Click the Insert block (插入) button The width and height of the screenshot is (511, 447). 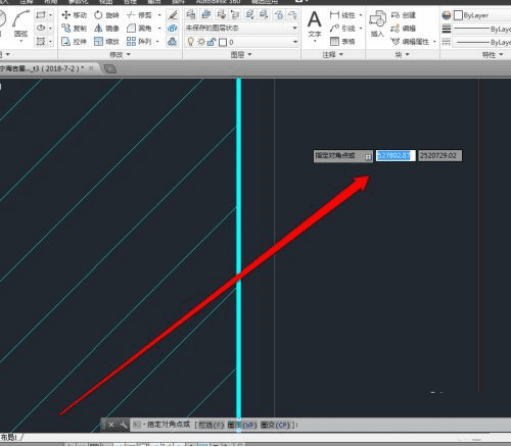click(377, 23)
